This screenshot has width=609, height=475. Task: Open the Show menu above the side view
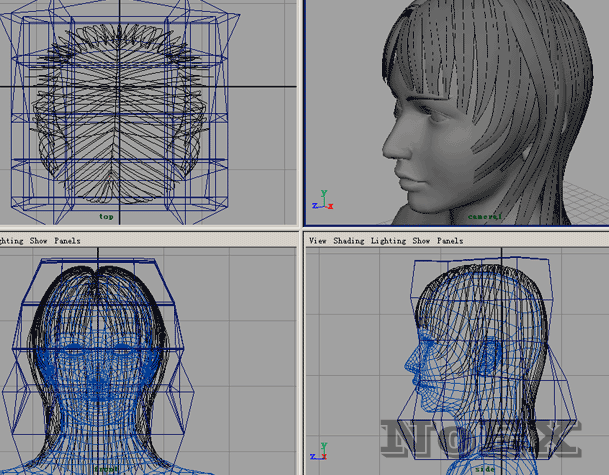[421, 241]
